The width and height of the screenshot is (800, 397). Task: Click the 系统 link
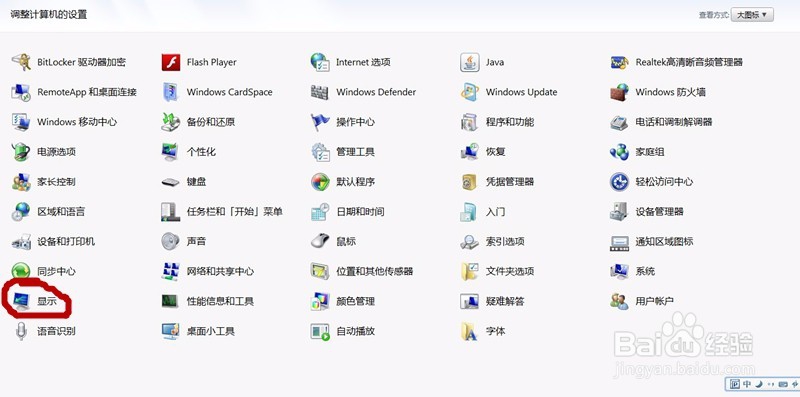[x=645, y=271]
